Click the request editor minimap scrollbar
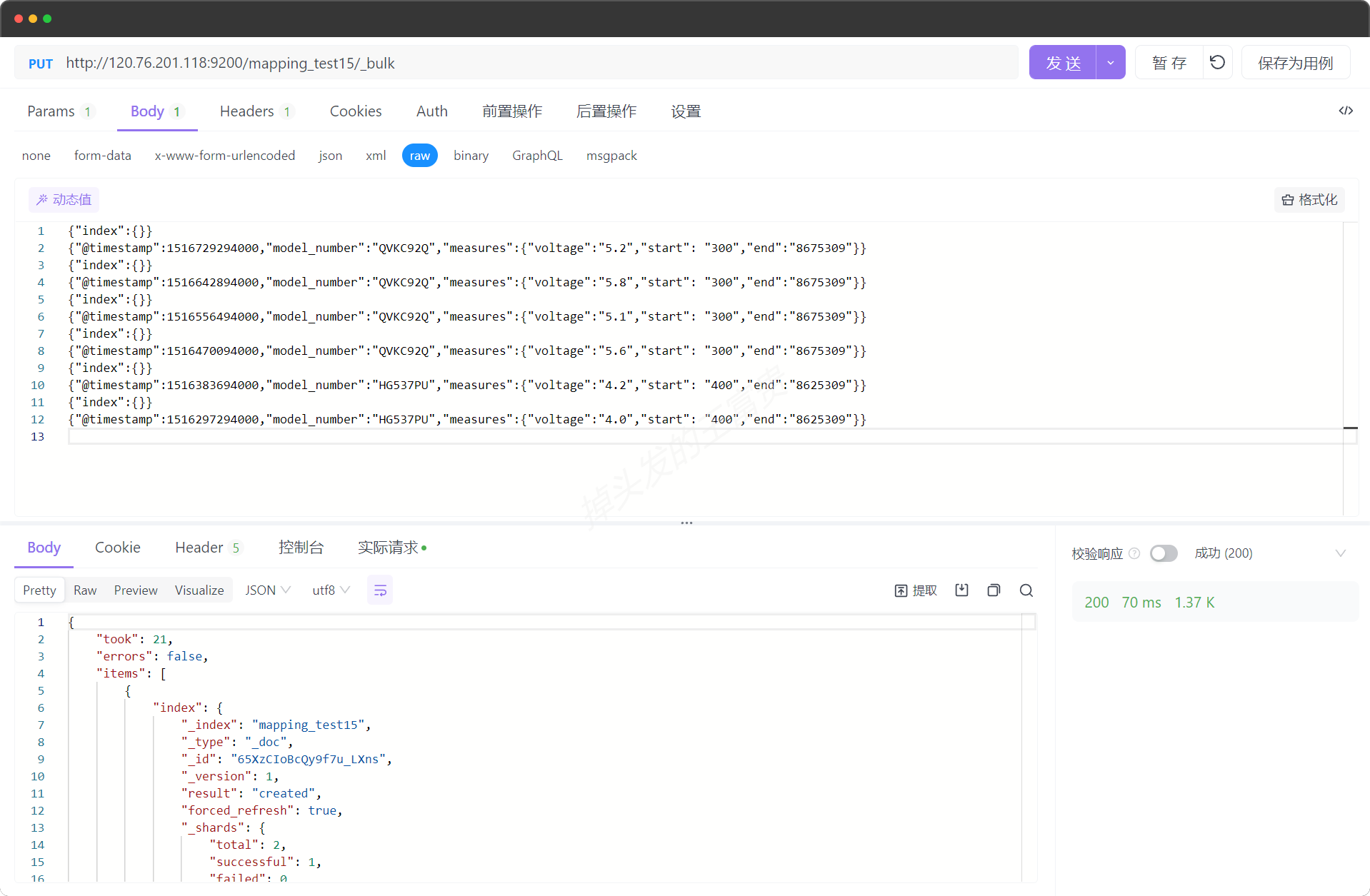This screenshot has height=896, width=1370. [1350, 368]
